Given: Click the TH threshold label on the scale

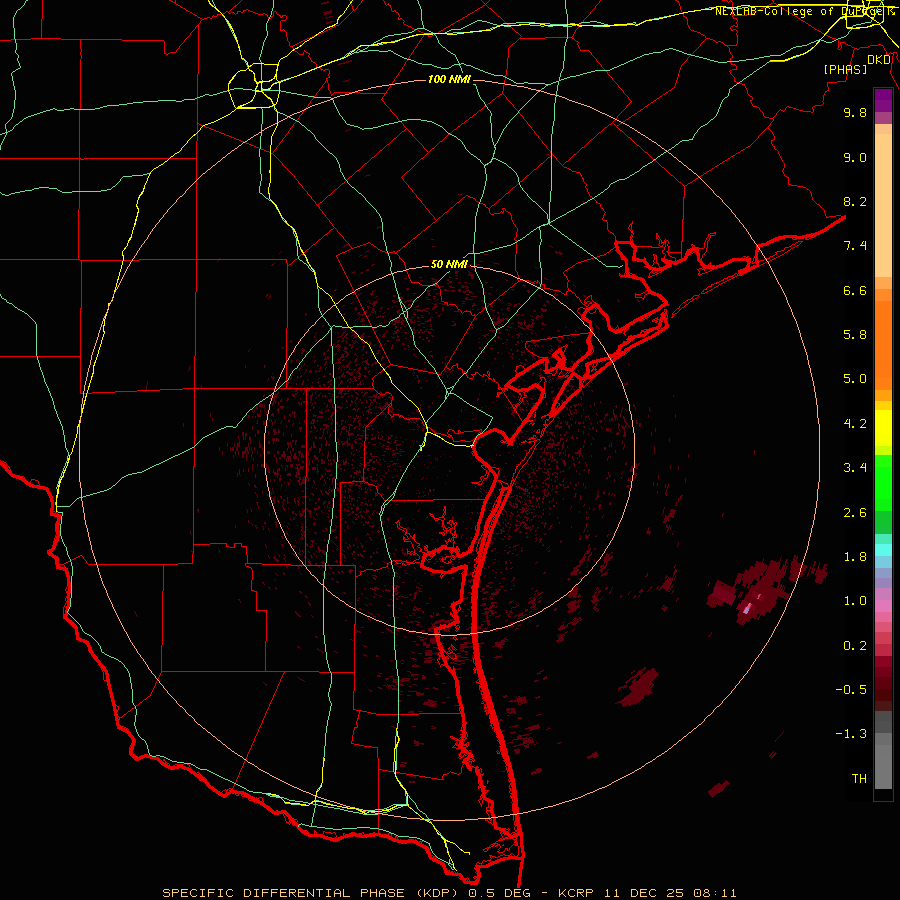Looking at the screenshot, I should point(859,779).
